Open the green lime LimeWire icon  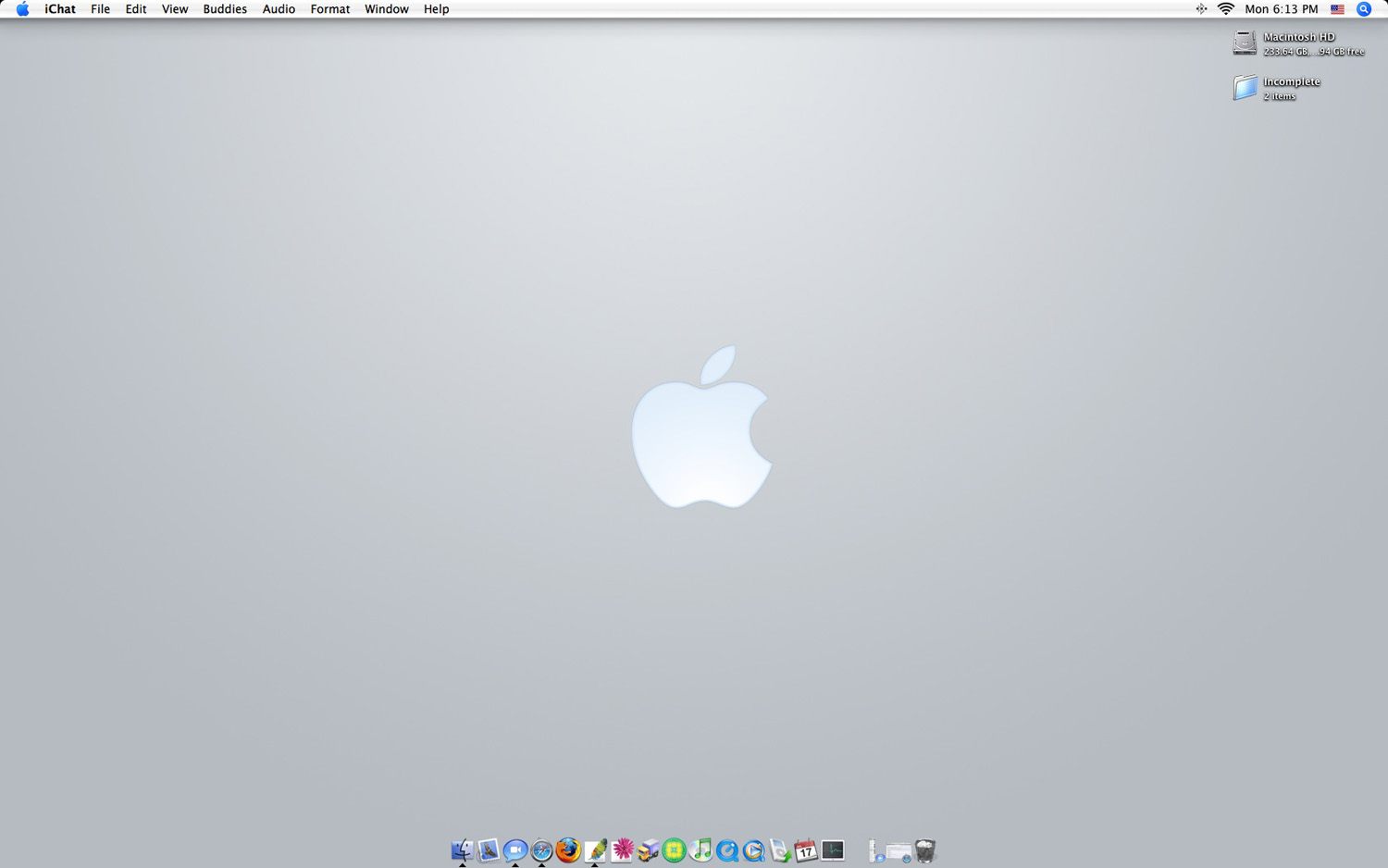[675, 850]
